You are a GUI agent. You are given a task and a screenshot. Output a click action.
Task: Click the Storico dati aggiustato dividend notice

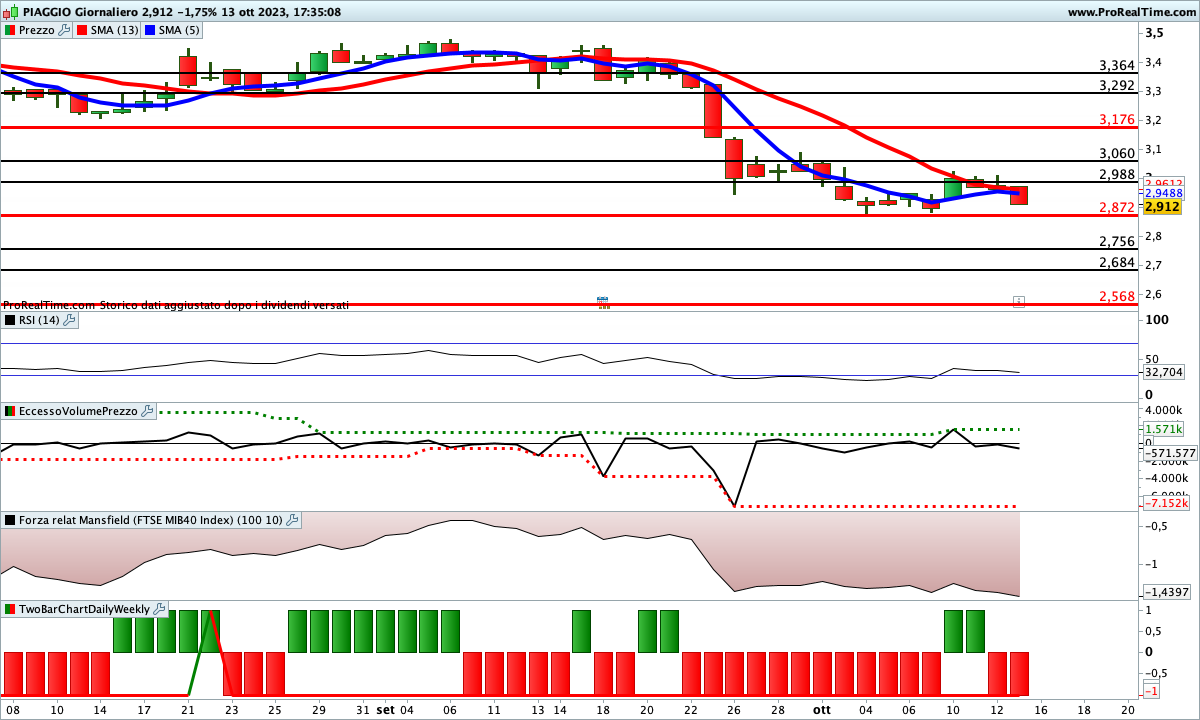224,304
